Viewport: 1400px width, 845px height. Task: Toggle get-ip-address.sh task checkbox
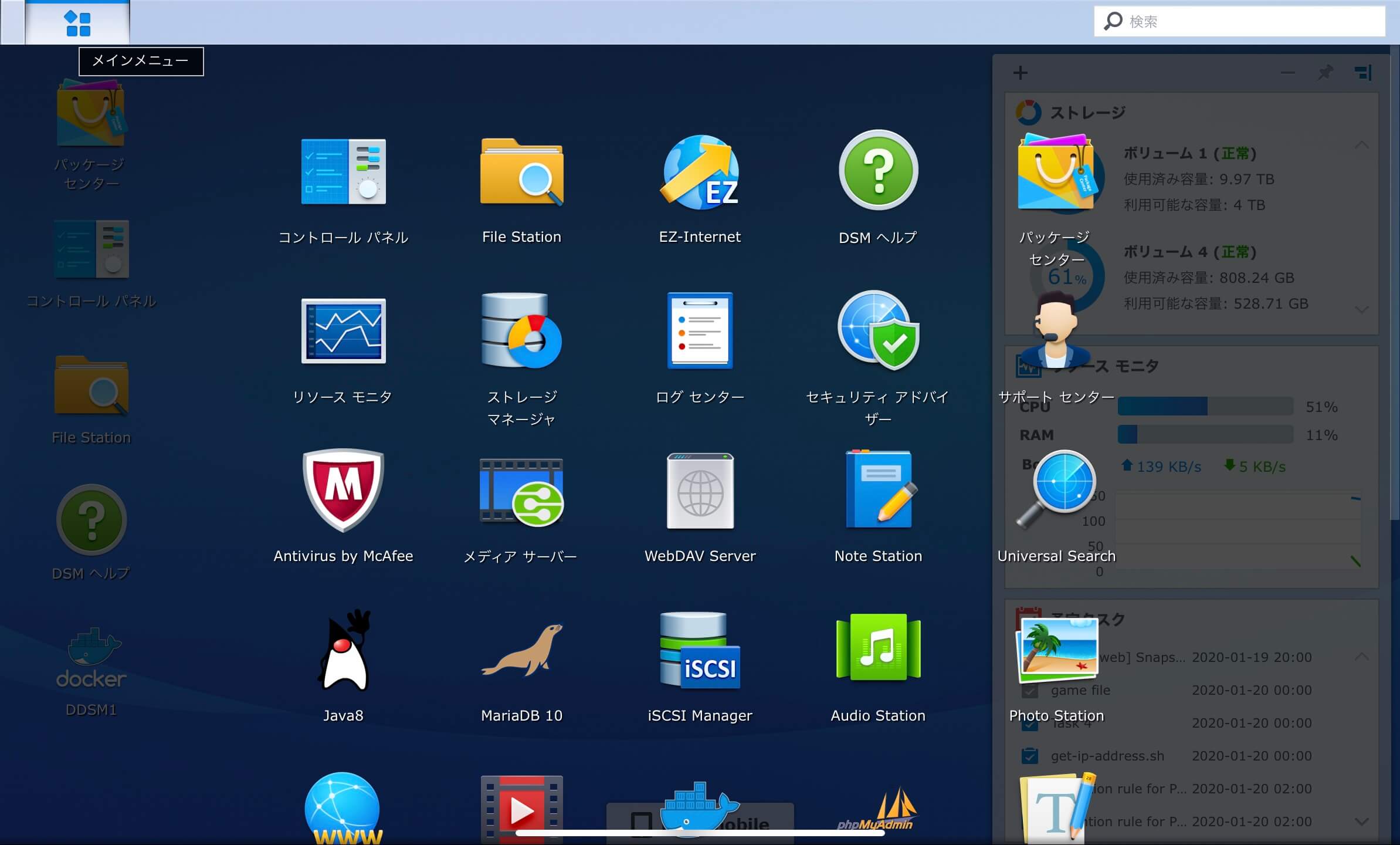[1029, 756]
